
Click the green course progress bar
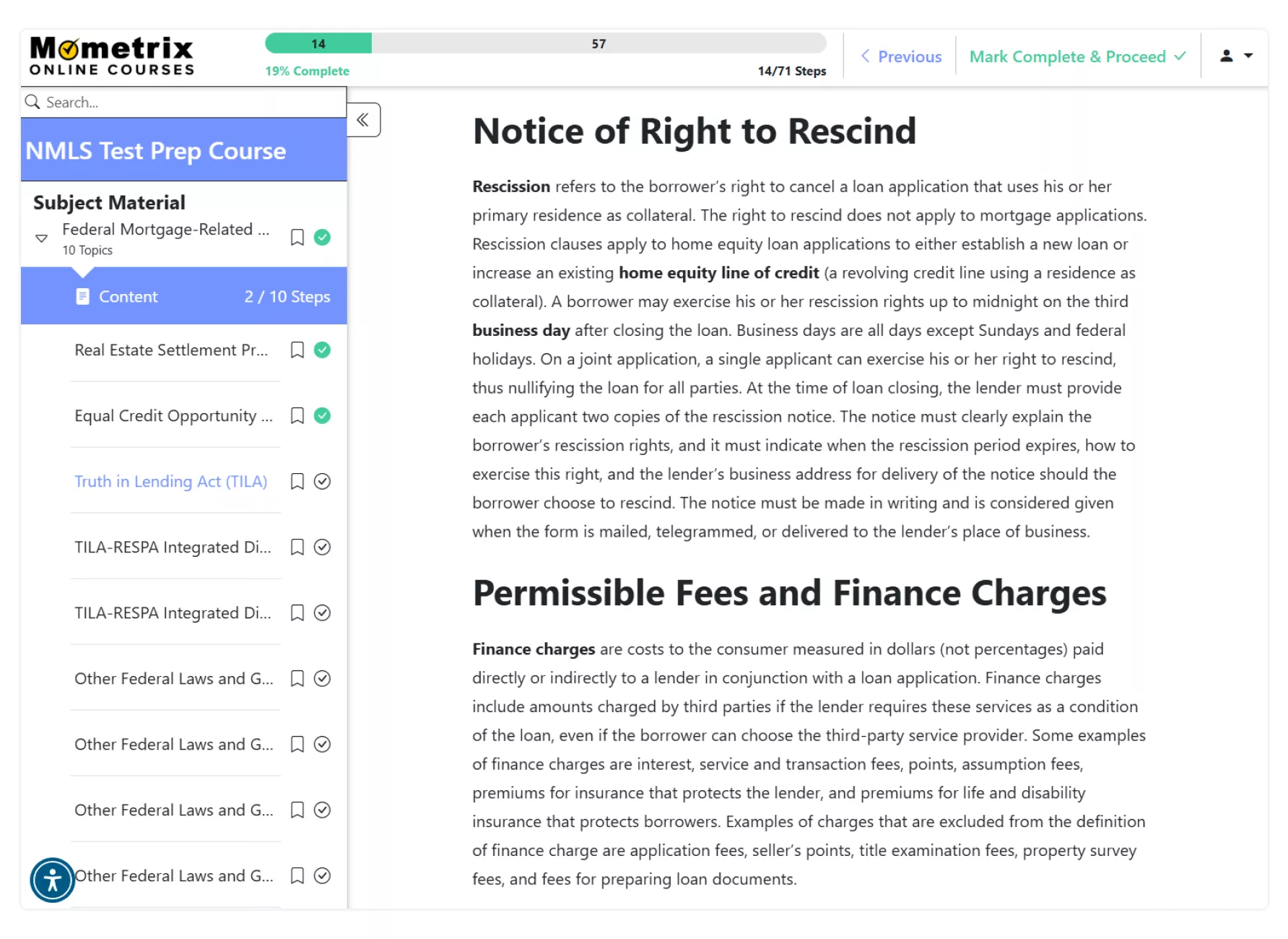coord(318,44)
